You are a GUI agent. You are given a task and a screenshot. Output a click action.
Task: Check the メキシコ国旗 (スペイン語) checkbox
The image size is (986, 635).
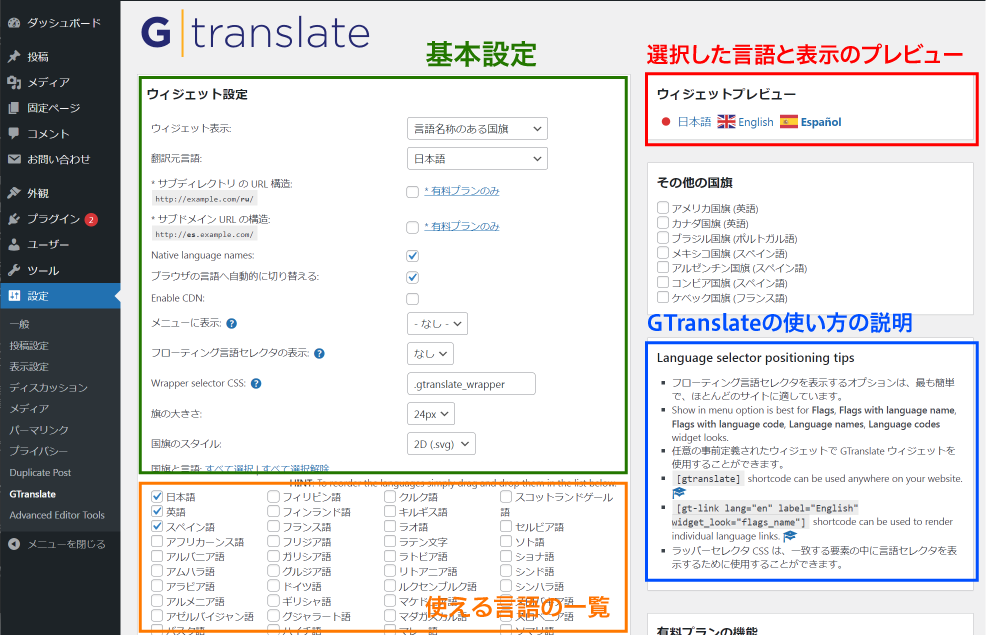click(x=663, y=253)
